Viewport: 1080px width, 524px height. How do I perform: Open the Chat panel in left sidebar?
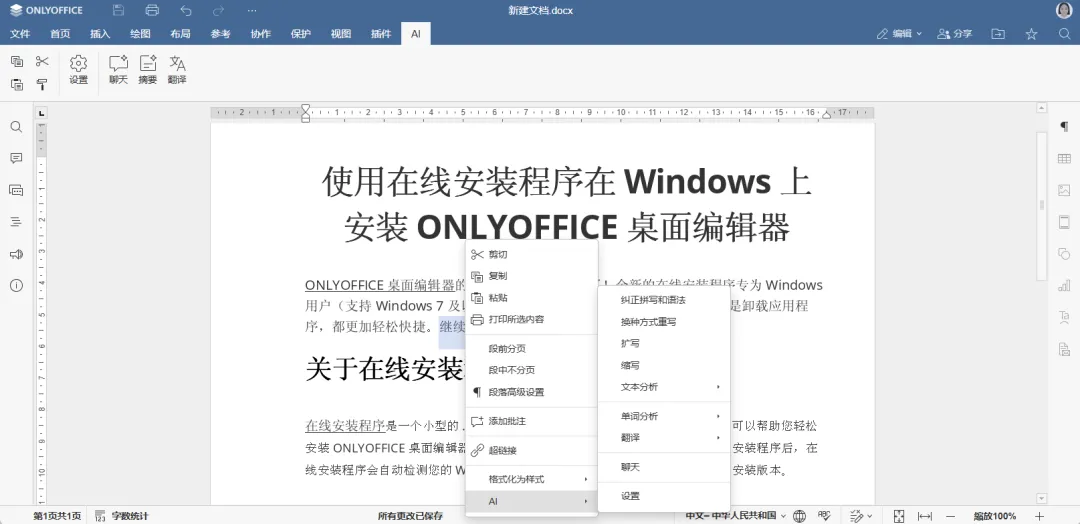click(x=17, y=190)
